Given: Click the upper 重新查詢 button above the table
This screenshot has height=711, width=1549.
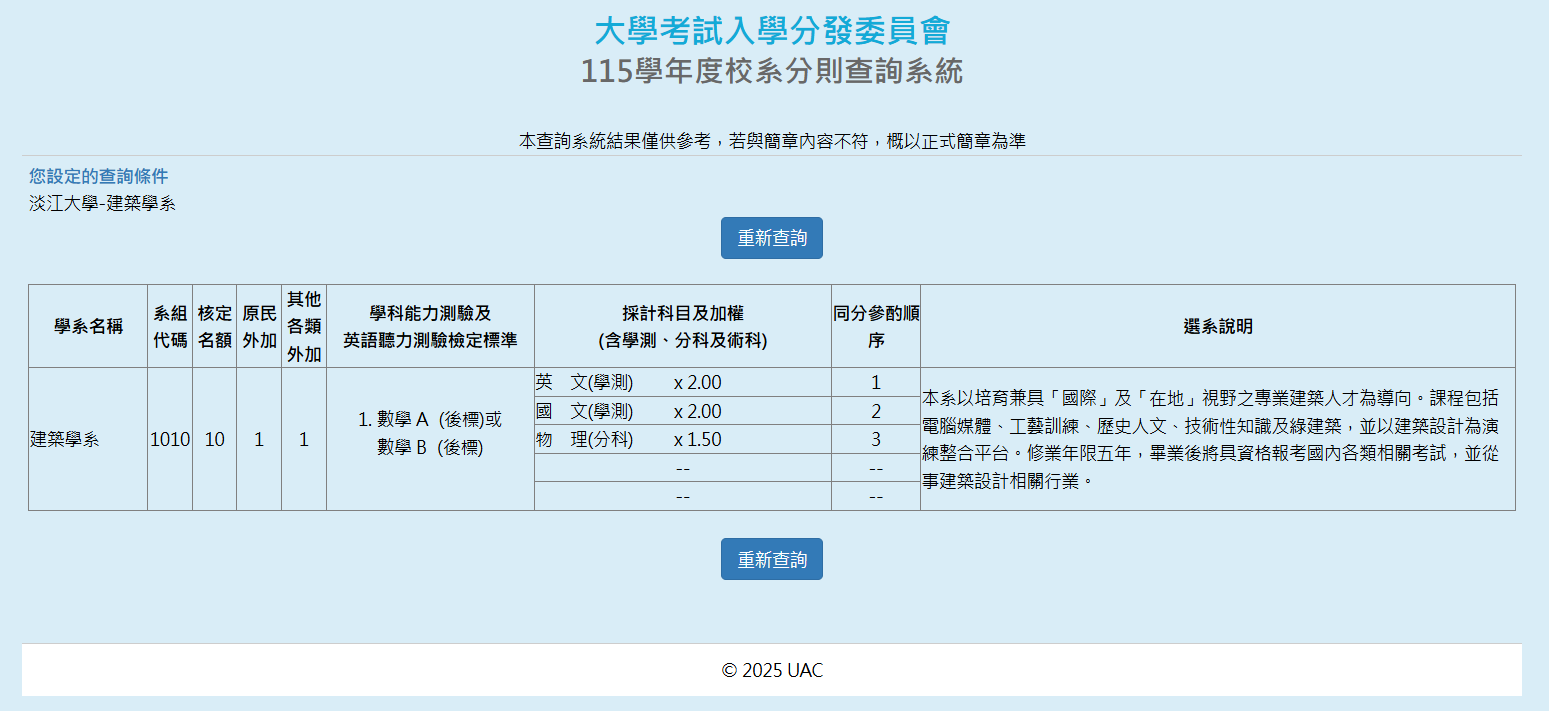Looking at the screenshot, I should pyautogui.click(x=771, y=238).
